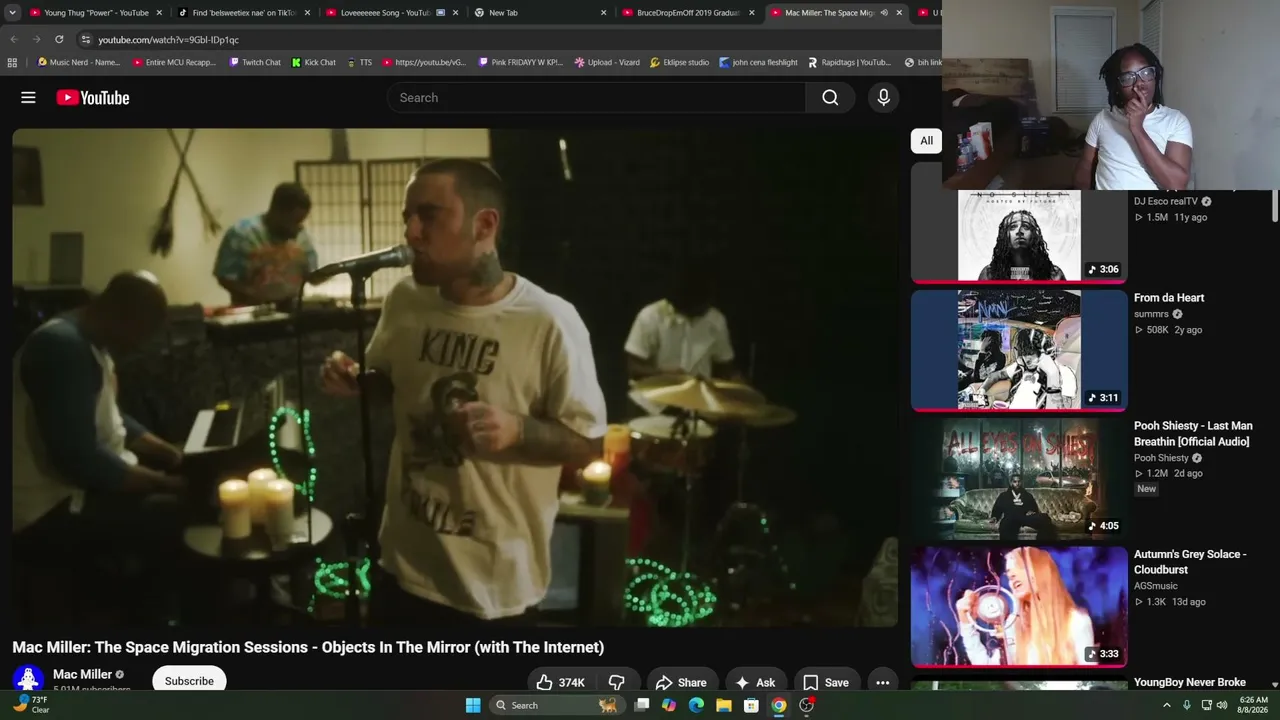Play the Autumn's Grey Solace Cloudburst thumbnail
The width and height of the screenshot is (1280, 720).
(1019, 606)
